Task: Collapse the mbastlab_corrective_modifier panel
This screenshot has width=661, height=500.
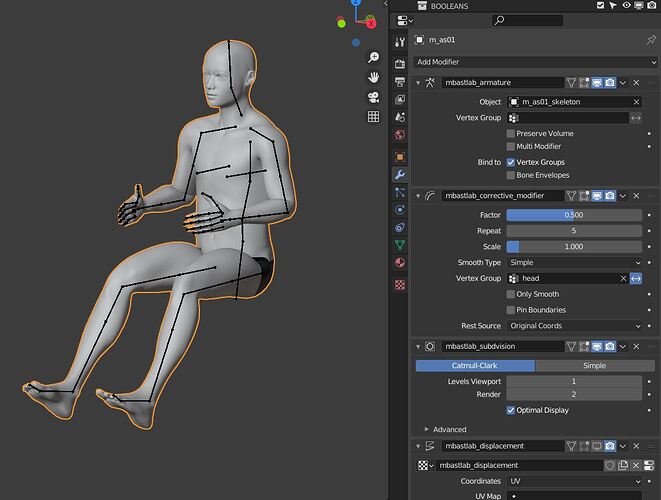Action: (418, 196)
